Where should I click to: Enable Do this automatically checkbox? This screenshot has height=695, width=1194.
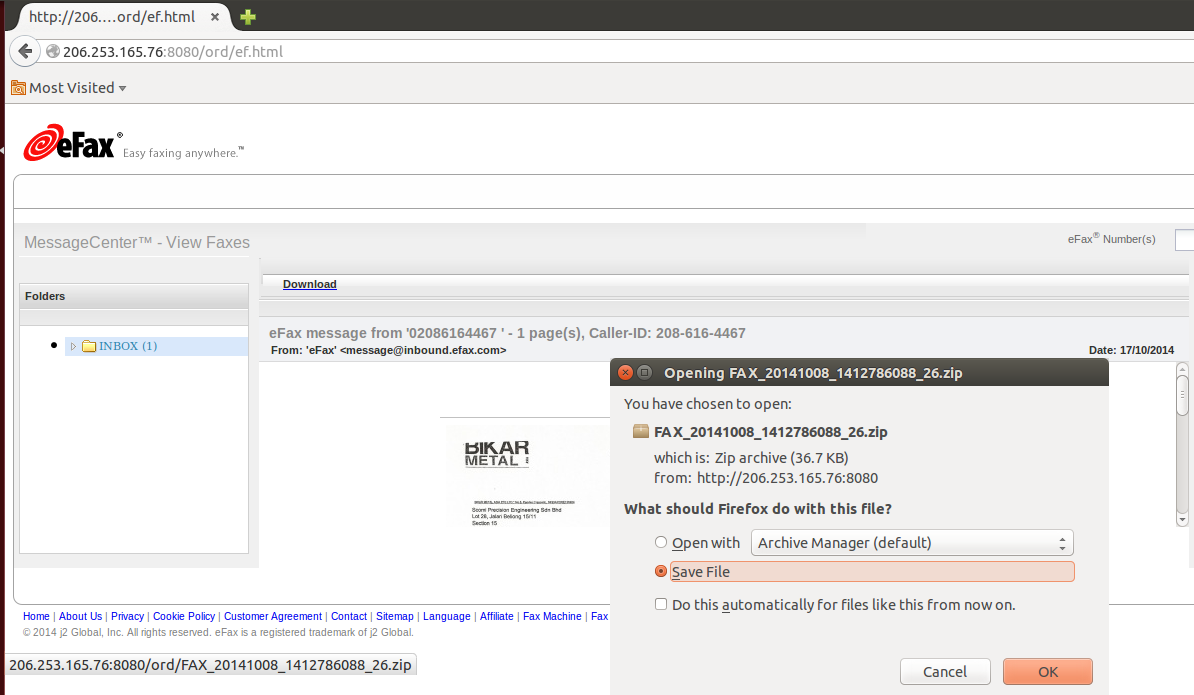[660, 604]
